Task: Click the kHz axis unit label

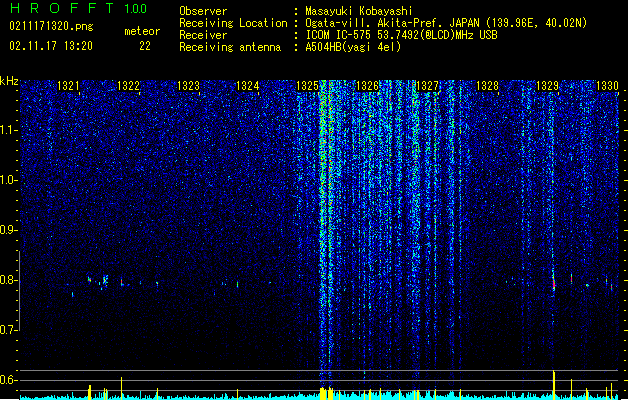Action: click(9, 81)
